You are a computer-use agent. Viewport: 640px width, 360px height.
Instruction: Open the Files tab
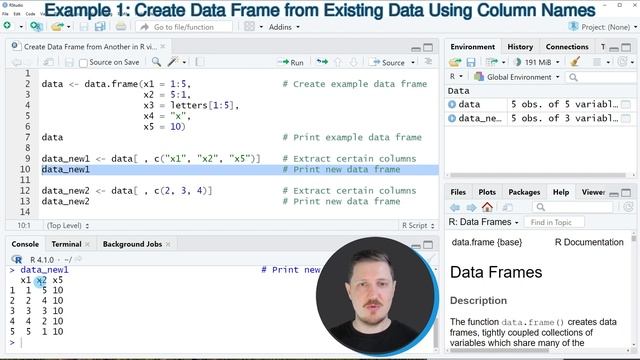(458, 192)
